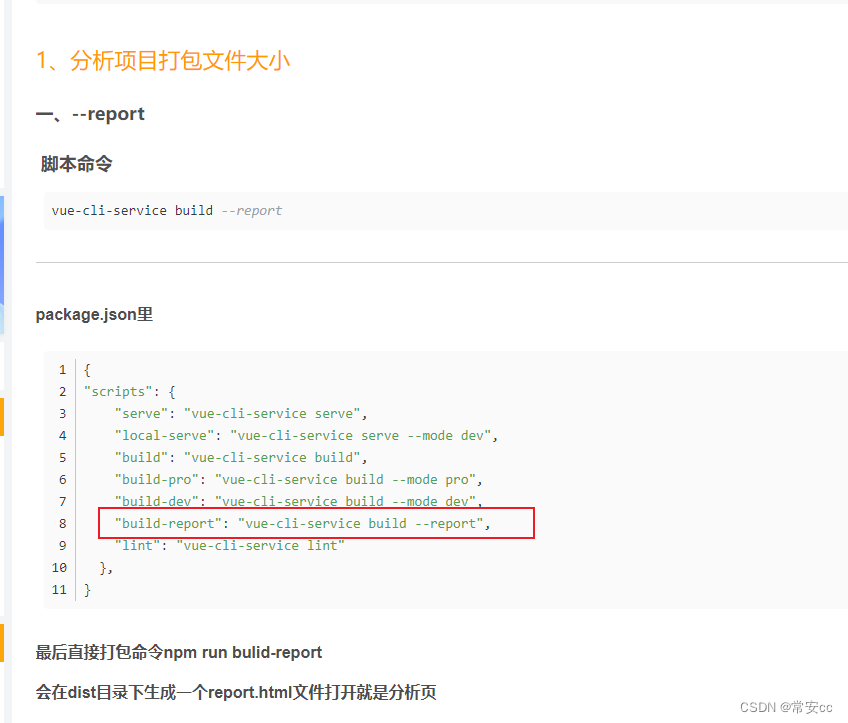This screenshot has height=723, width=848.
Task: Click the sentence mentioning report.html文件
Action: (236, 692)
